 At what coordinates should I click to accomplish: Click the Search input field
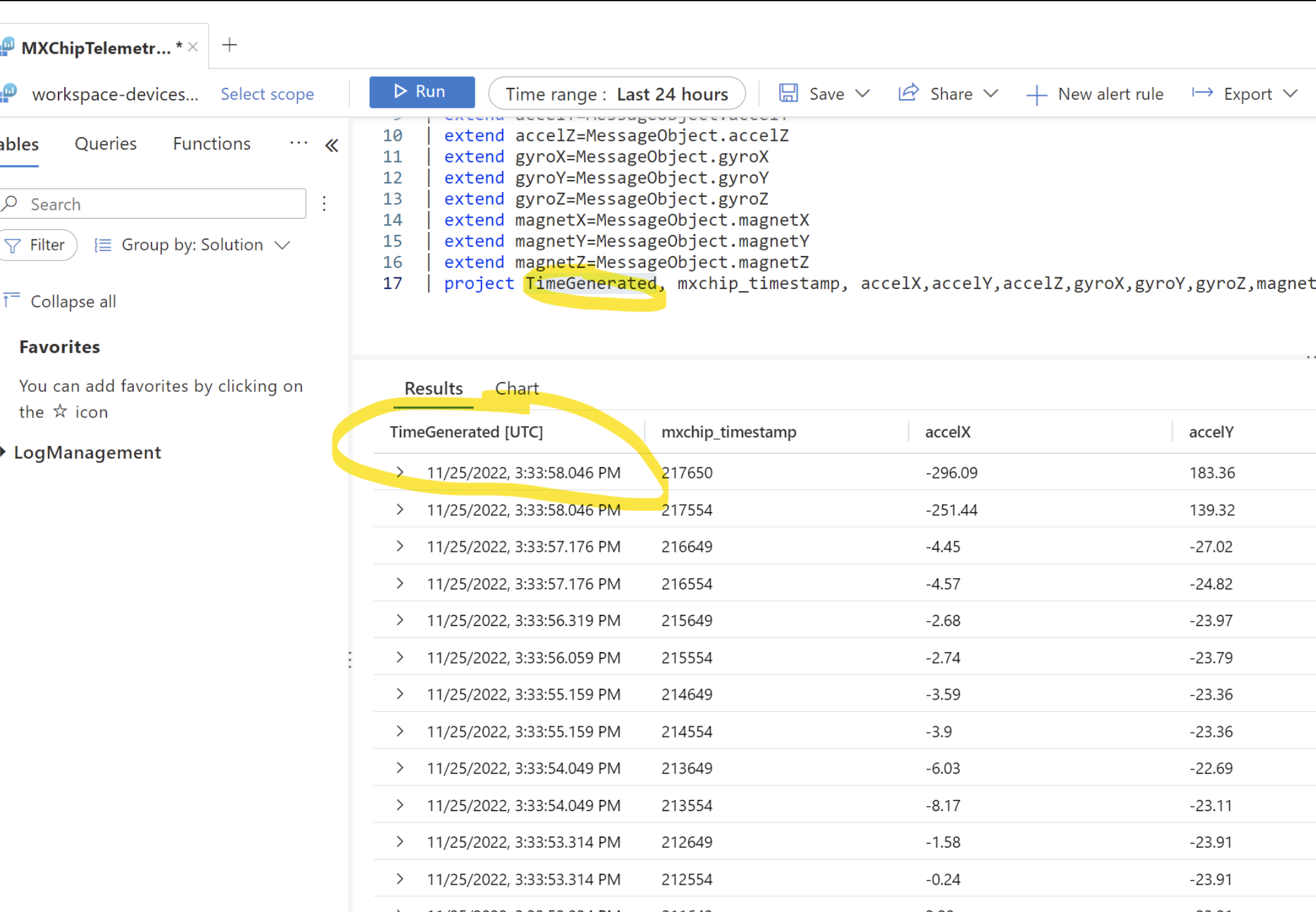click(x=159, y=203)
